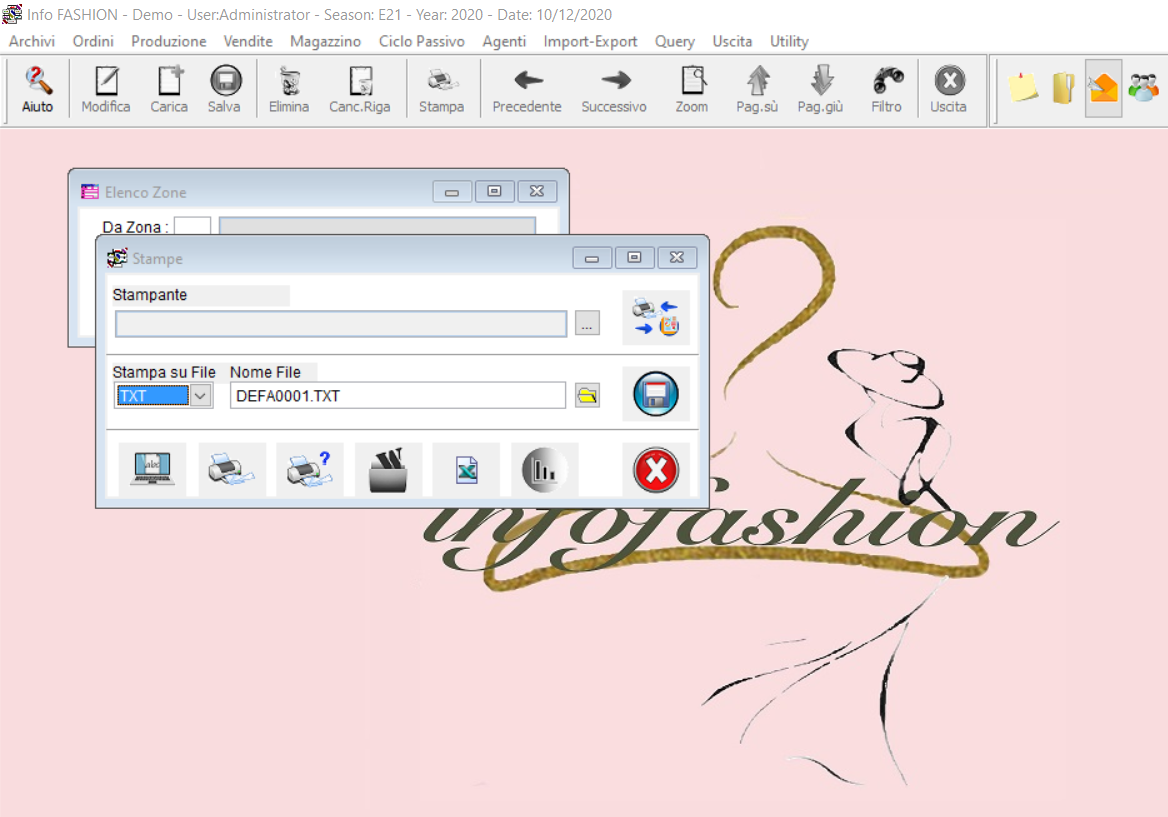Open the Ciclo Passivo menu
The height and width of the screenshot is (817, 1168).
[x=421, y=41]
